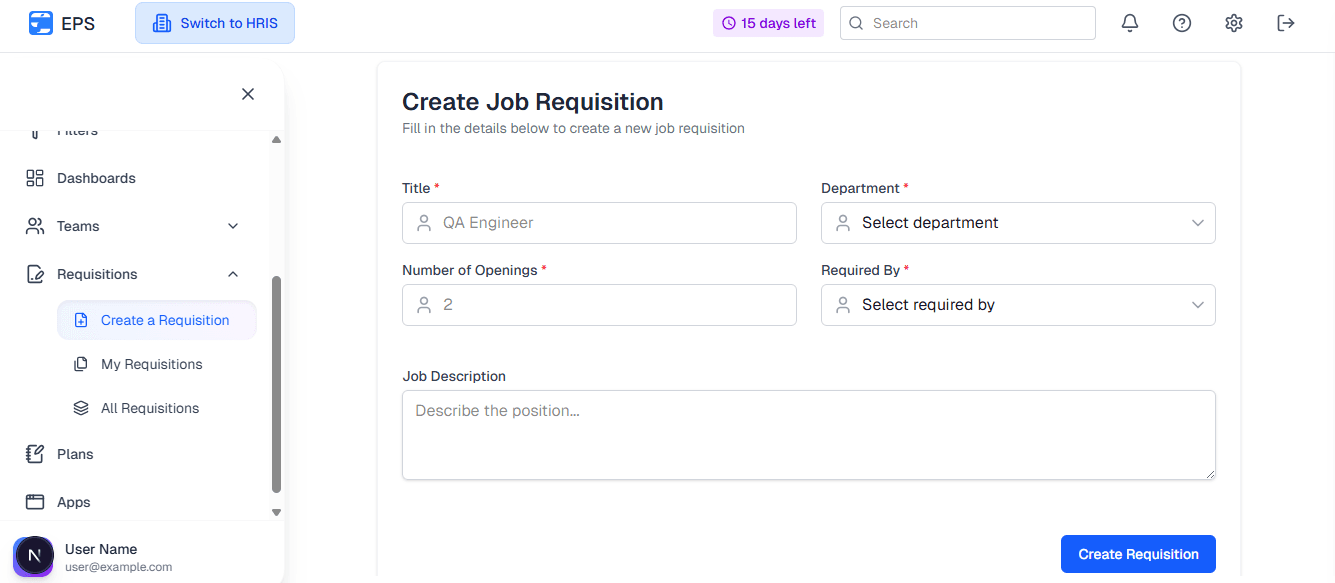
Task: Open My Requisitions
Action: tap(157, 364)
